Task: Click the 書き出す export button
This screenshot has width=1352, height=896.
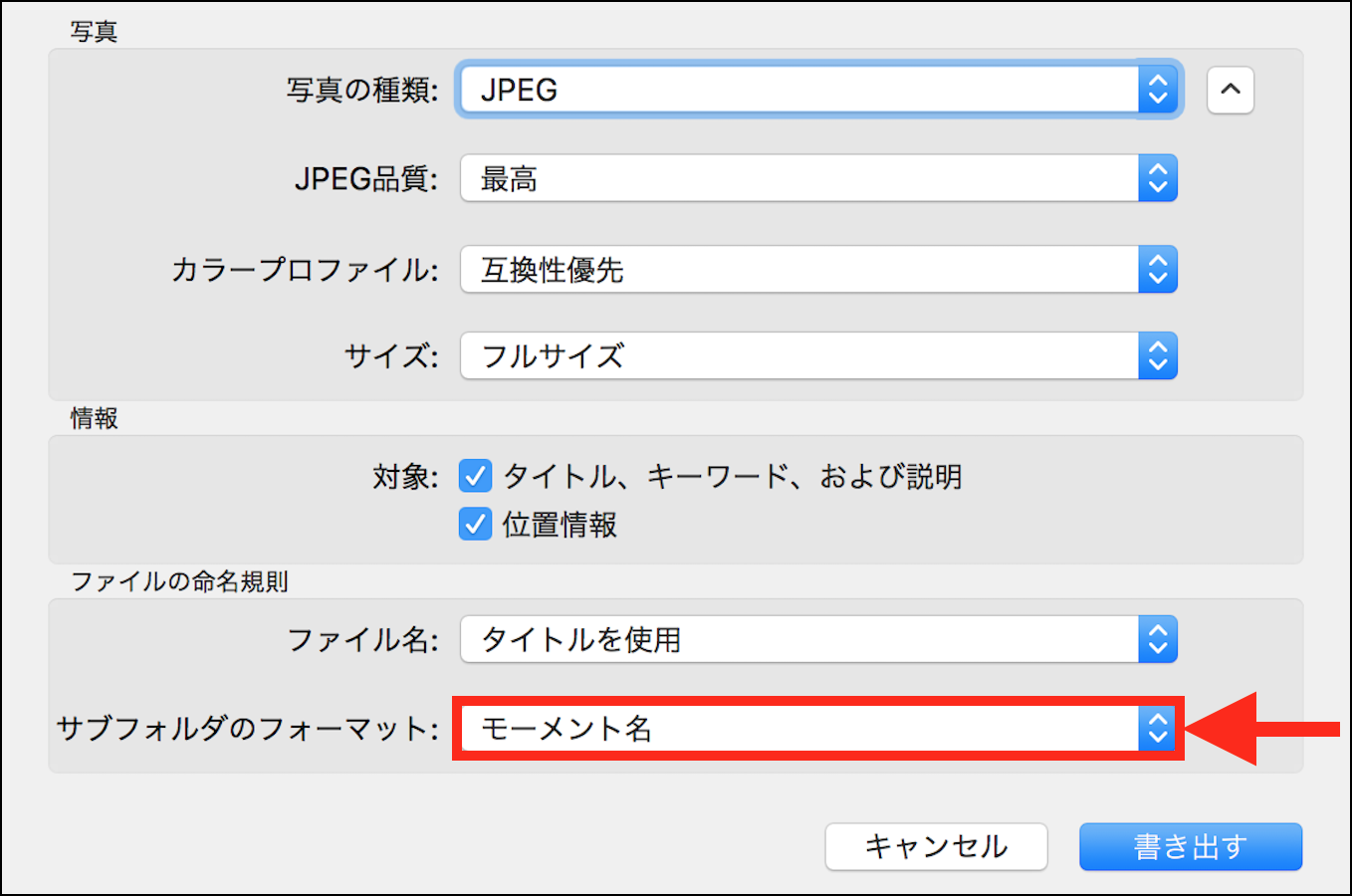Action: [x=1191, y=847]
